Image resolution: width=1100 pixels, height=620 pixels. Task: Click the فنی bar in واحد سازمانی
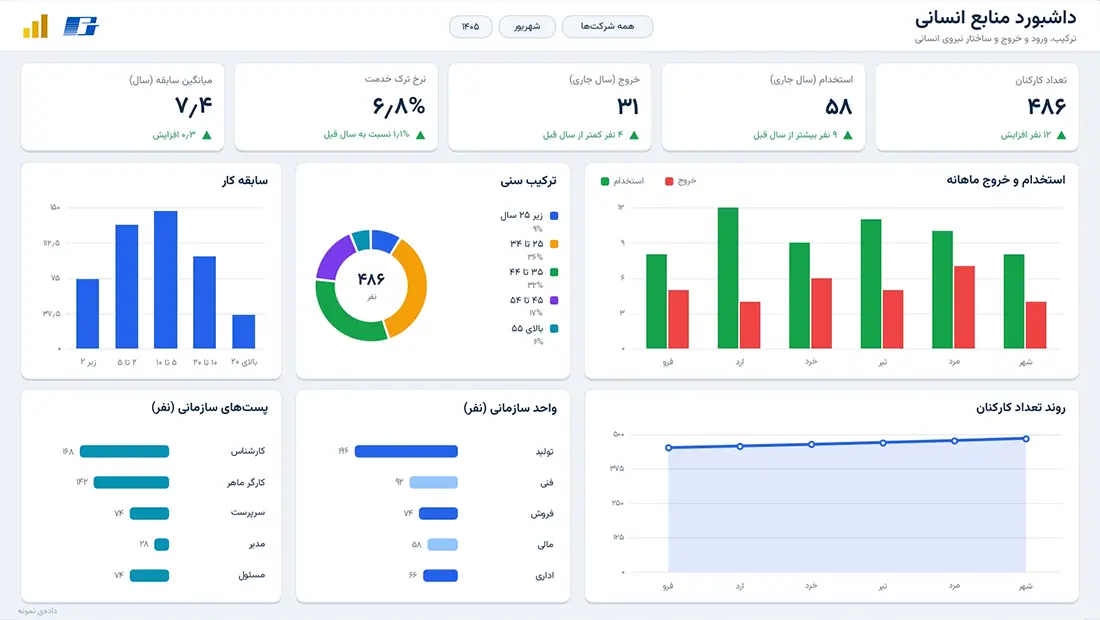pyautogui.click(x=434, y=482)
